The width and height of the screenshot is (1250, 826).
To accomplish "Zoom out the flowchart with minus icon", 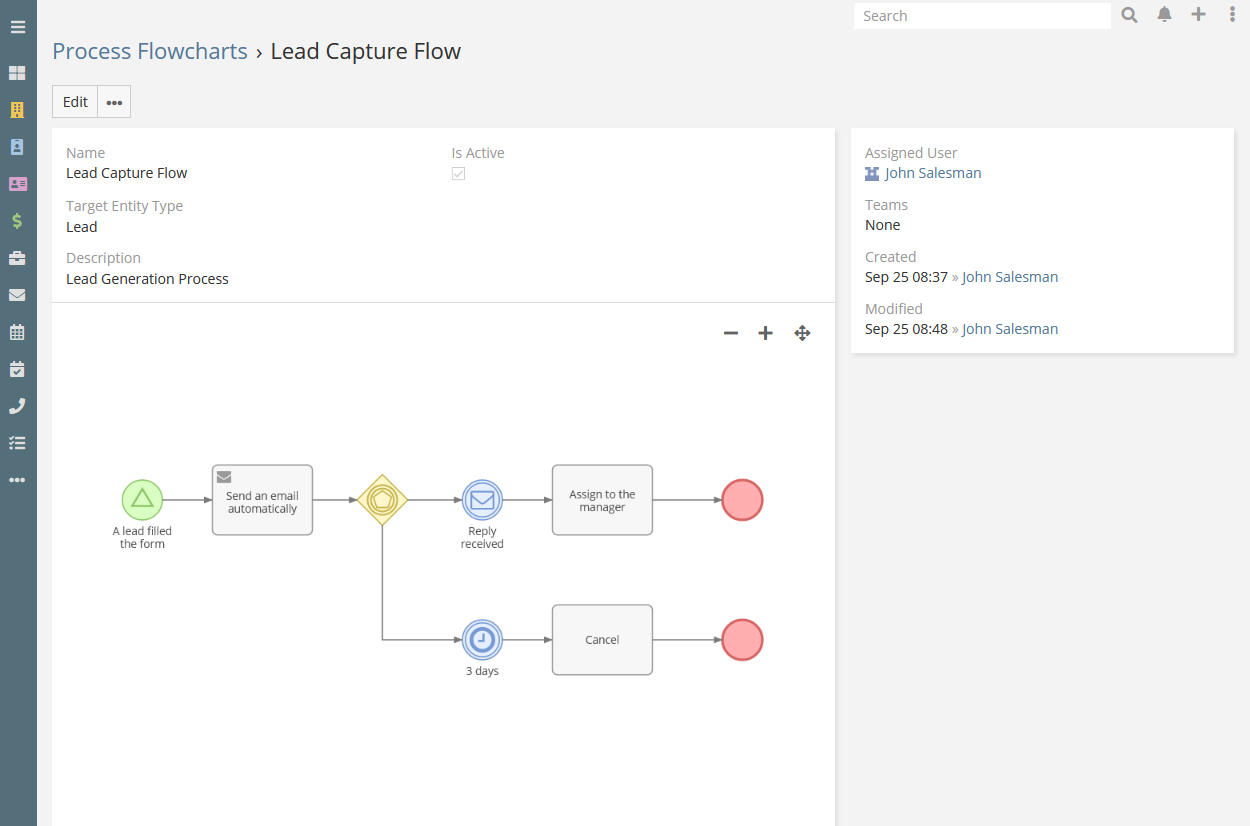I will point(731,333).
